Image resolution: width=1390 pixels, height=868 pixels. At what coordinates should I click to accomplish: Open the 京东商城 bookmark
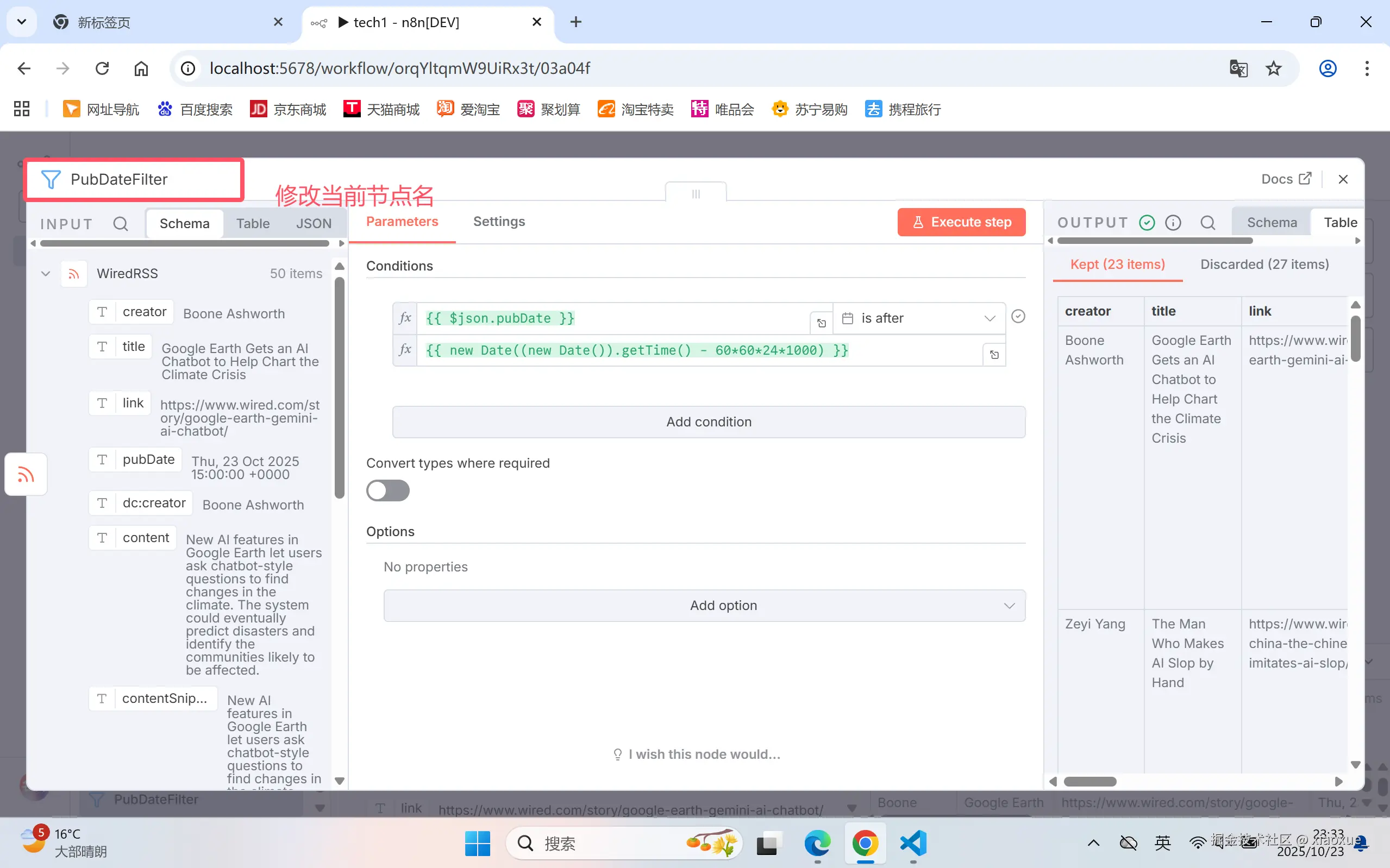(x=287, y=109)
